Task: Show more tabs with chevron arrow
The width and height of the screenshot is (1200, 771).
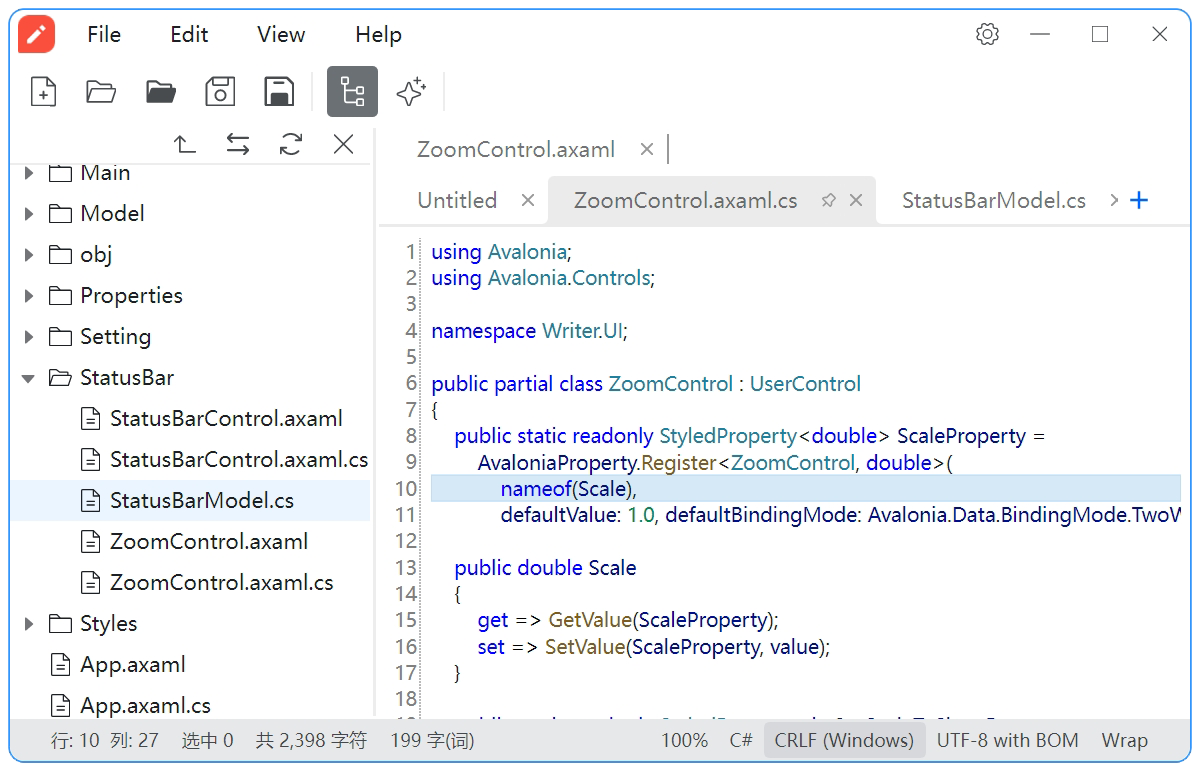Action: pos(1114,200)
